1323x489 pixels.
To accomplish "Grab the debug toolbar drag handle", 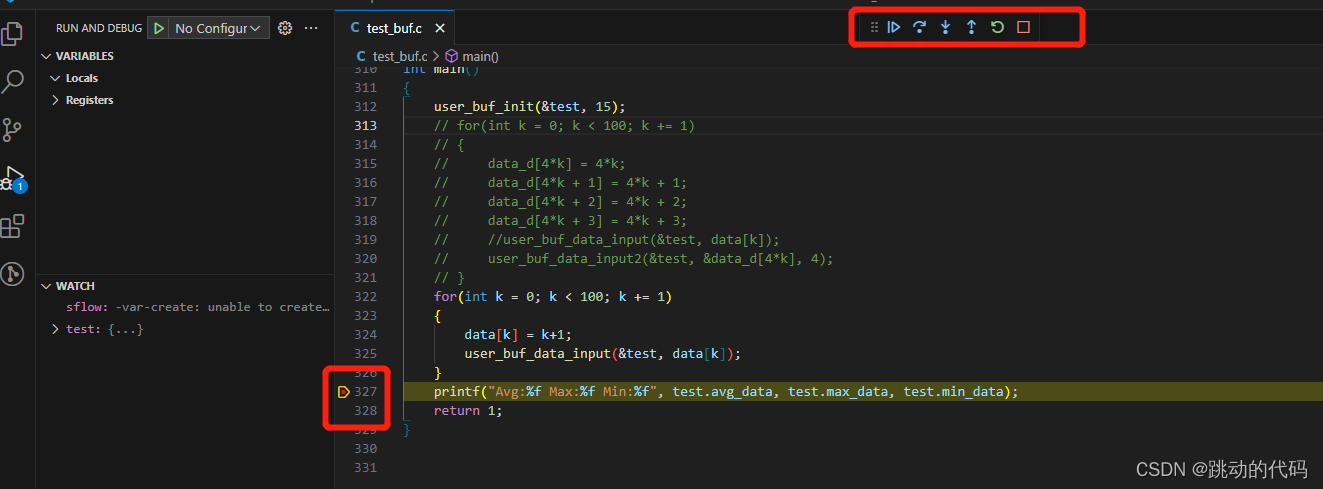I will (874, 27).
